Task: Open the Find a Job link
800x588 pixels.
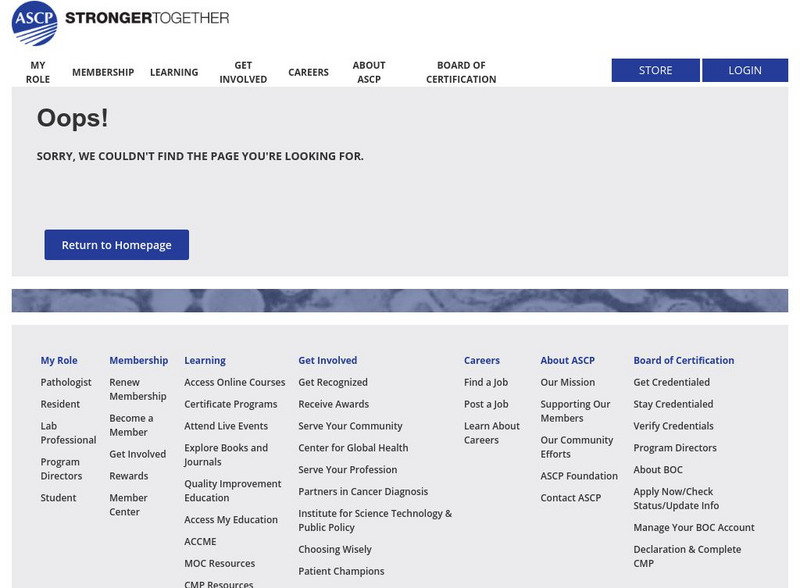Action: [x=486, y=382]
